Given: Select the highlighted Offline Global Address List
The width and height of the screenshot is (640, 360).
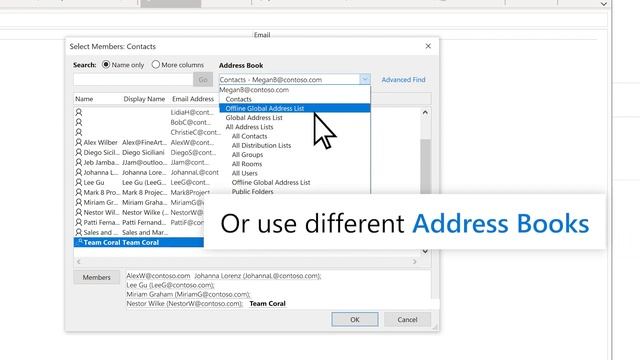Looking at the screenshot, I should 295,108.
